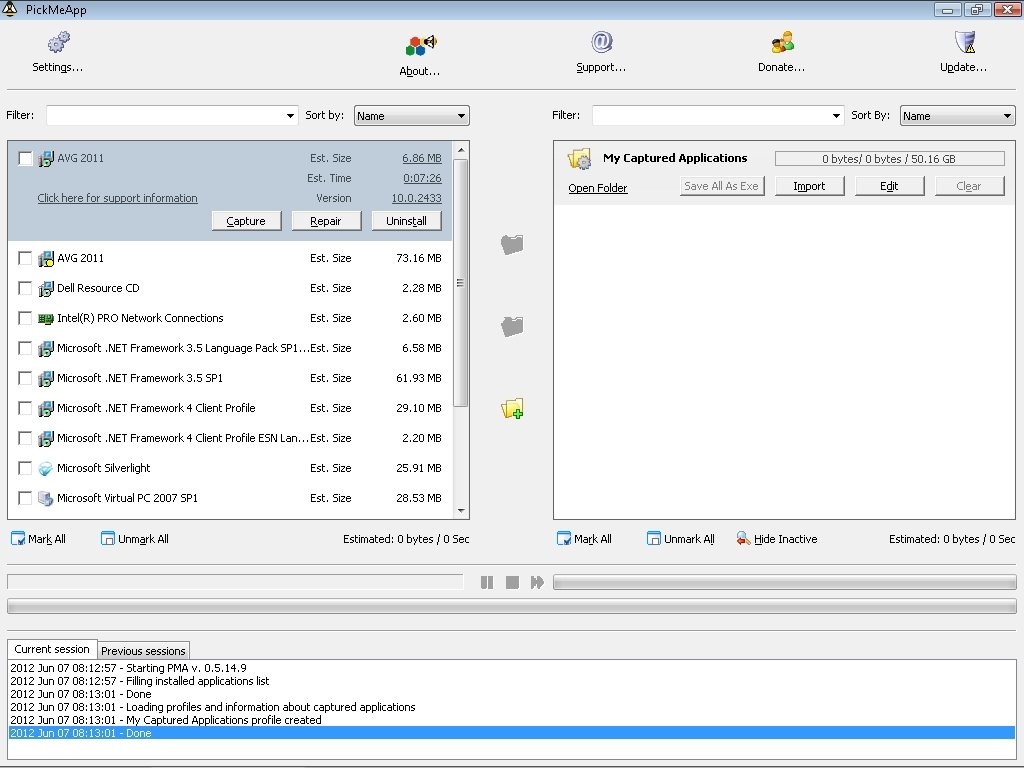Click the PickMeApp title bar logo
This screenshot has height=768, width=1024.
10,9
